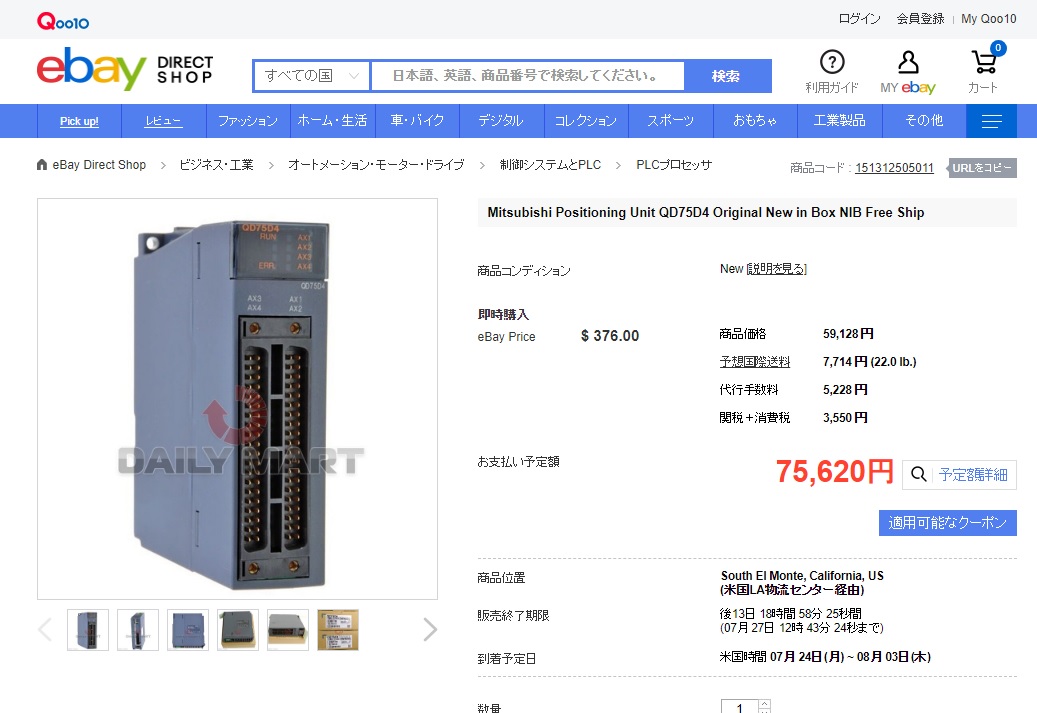Click product code 151312505011 link
Viewport: 1037px width, 713px height.
click(x=894, y=168)
